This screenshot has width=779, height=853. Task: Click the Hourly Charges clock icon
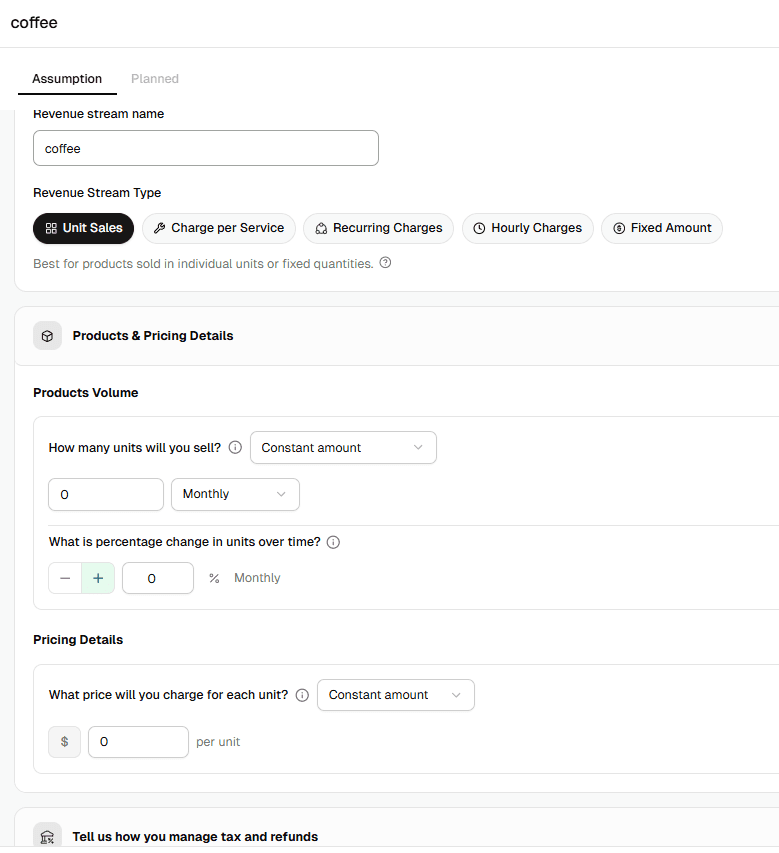pyautogui.click(x=479, y=228)
